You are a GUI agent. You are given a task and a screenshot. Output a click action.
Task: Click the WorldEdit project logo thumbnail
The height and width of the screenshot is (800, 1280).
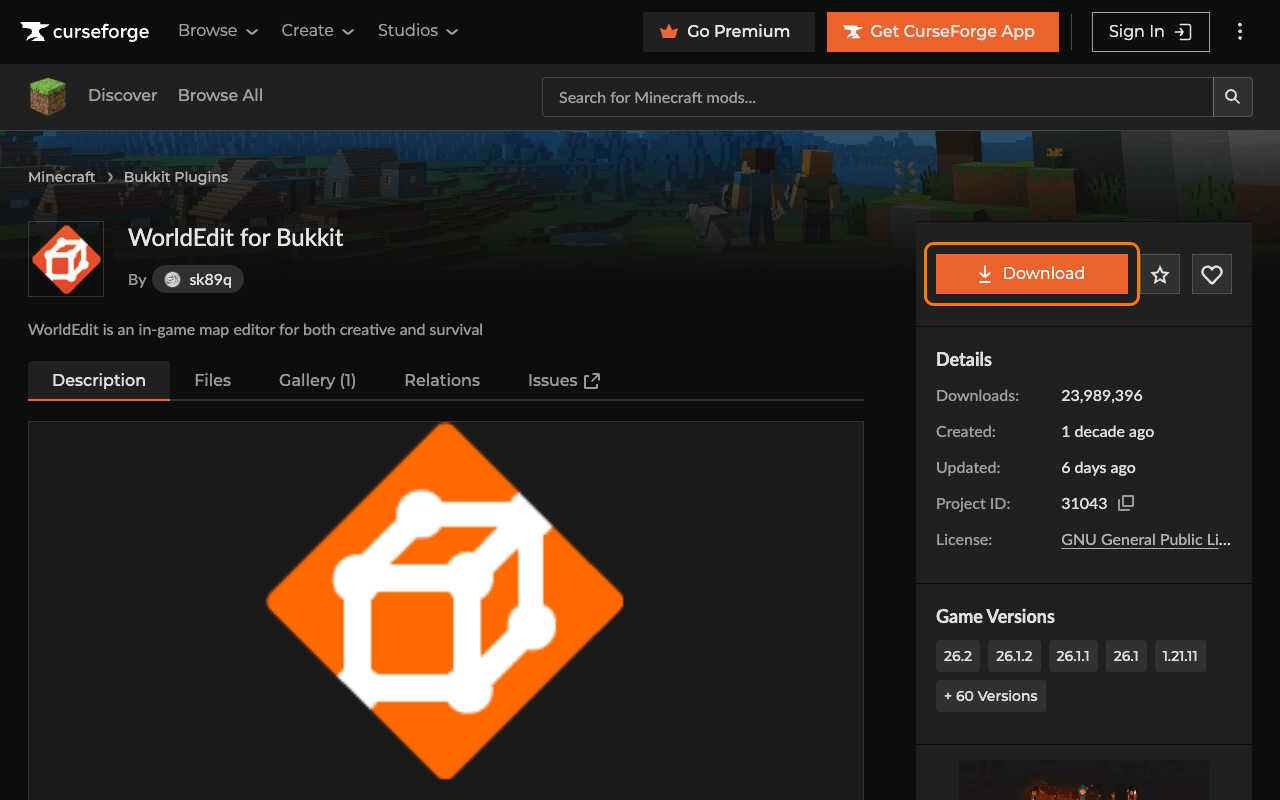pos(66,259)
